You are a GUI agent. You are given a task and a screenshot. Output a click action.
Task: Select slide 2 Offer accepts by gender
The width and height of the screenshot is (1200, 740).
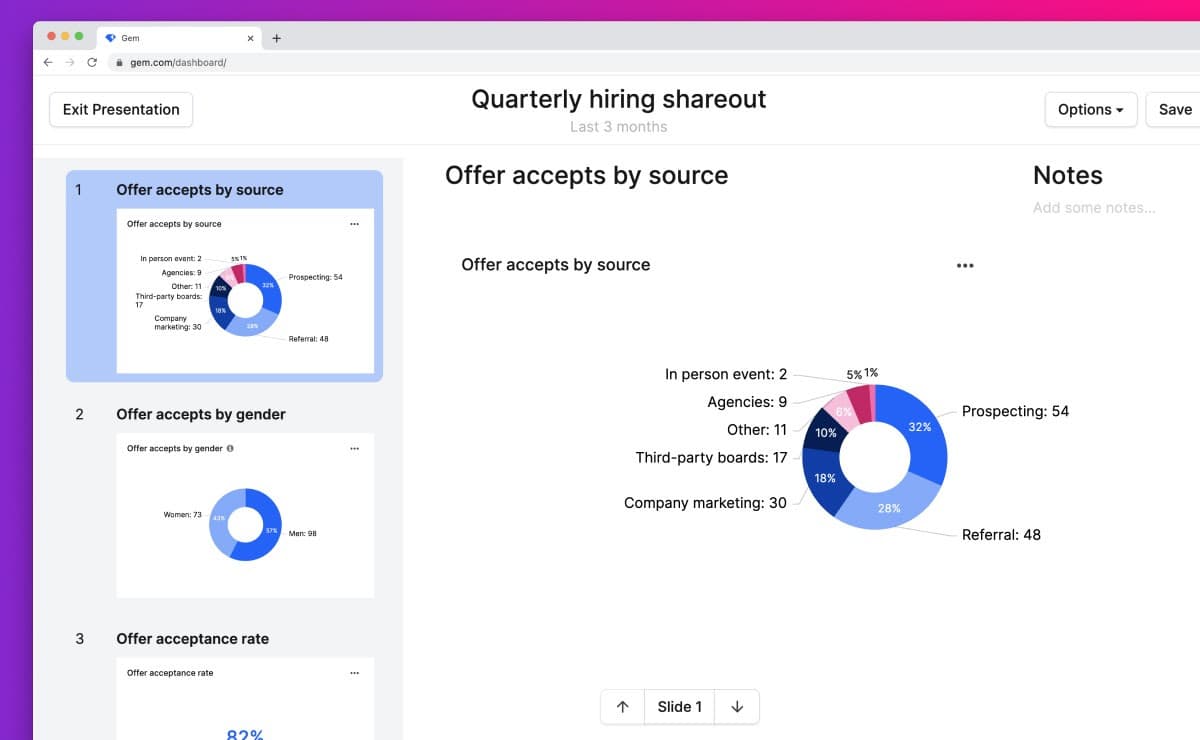click(x=200, y=414)
